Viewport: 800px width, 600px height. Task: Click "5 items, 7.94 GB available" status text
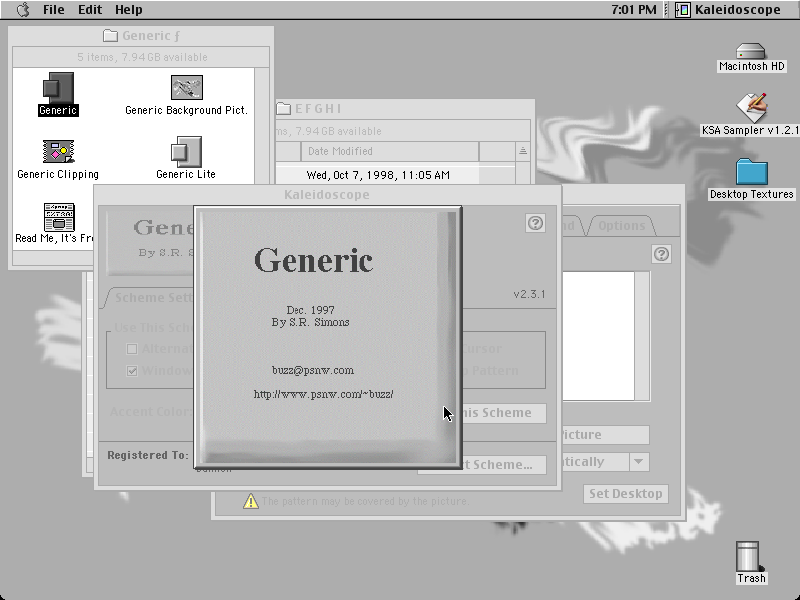click(x=142, y=57)
